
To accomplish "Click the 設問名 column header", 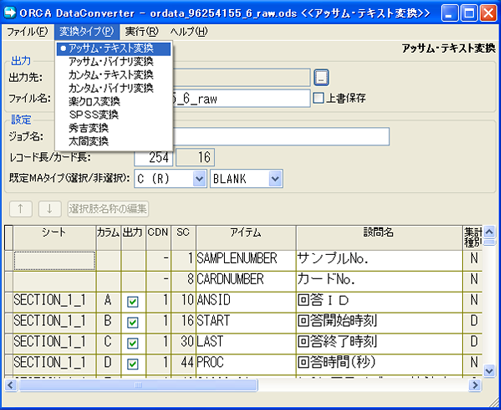I will coord(379,238).
